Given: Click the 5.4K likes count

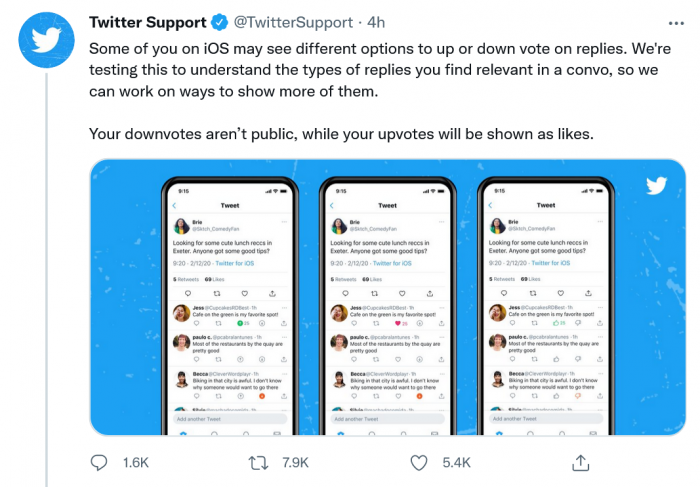Looking at the screenshot, I should coord(455,463).
